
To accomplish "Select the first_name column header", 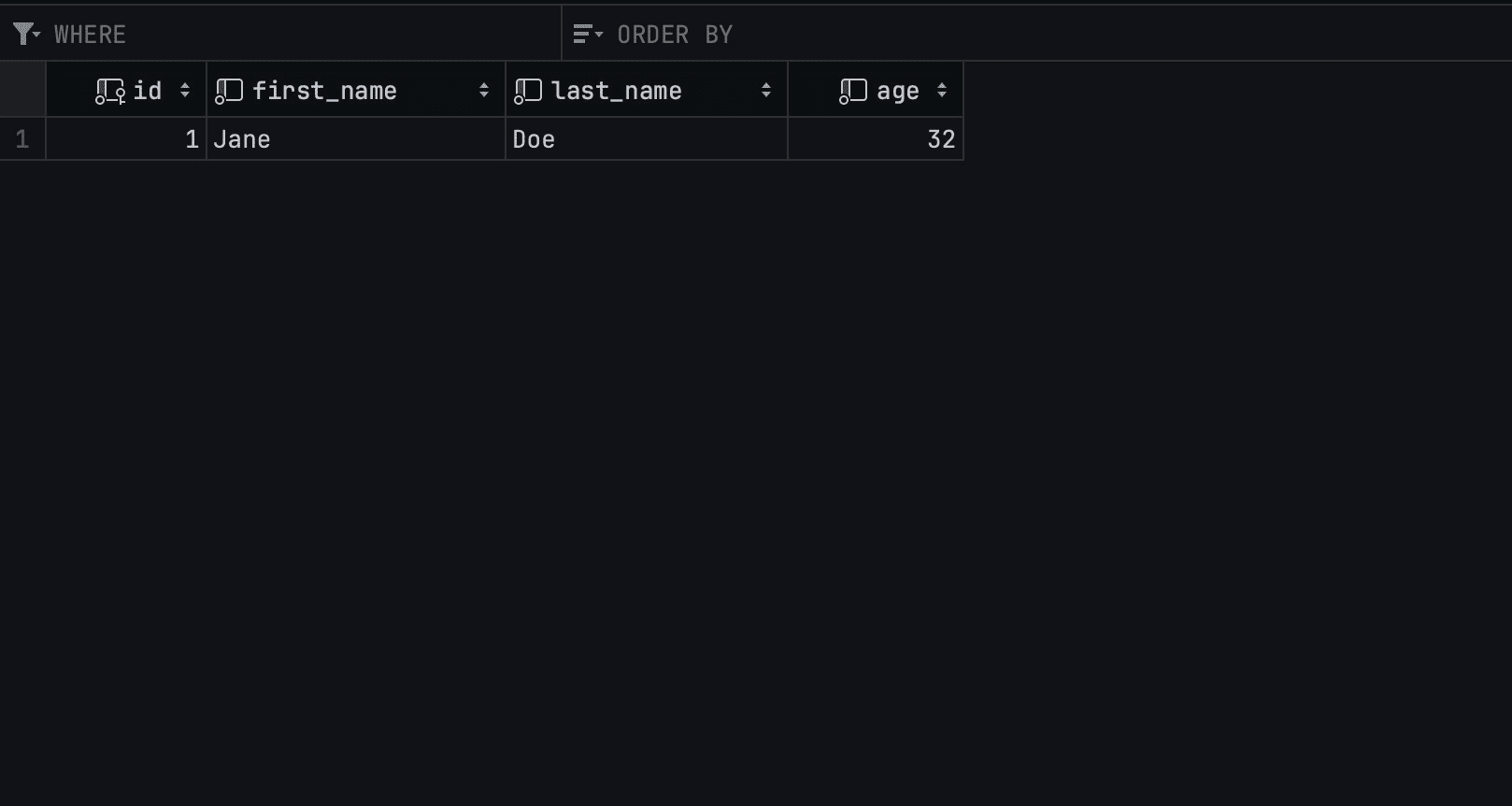I will pos(356,91).
